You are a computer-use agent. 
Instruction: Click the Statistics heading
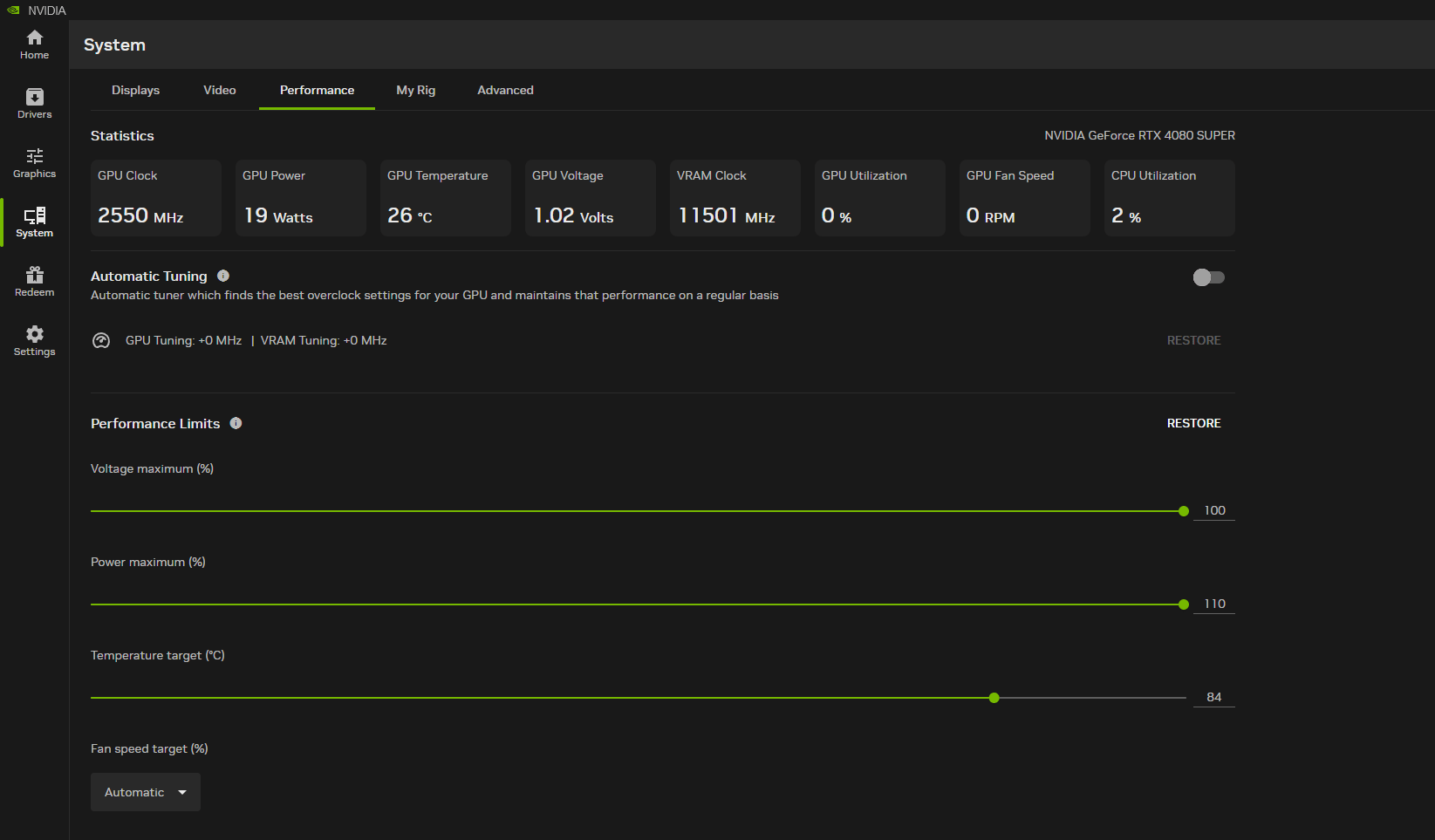[x=122, y=136]
